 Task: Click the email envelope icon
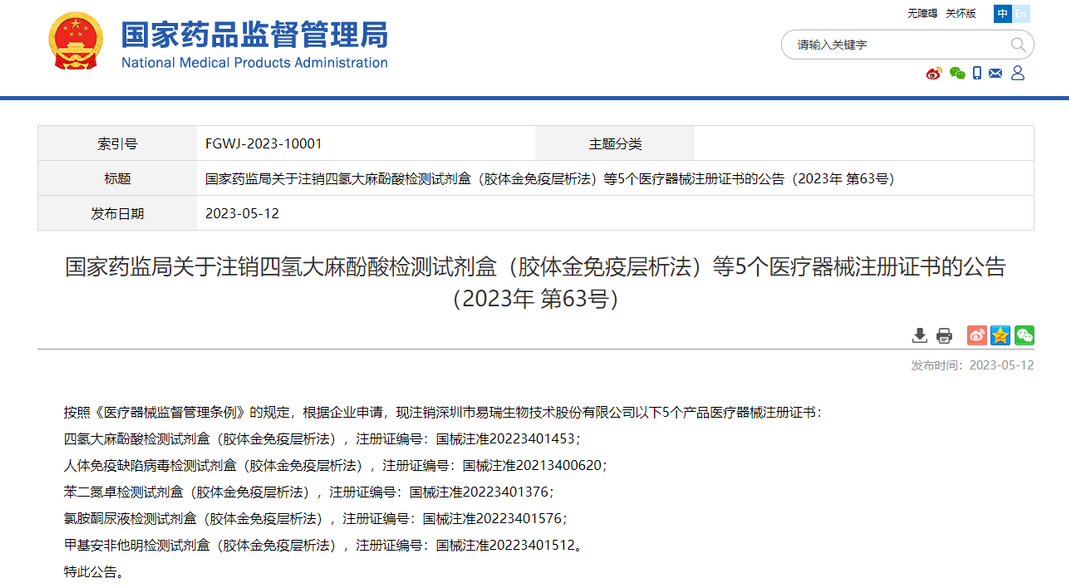(x=996, y=73)
